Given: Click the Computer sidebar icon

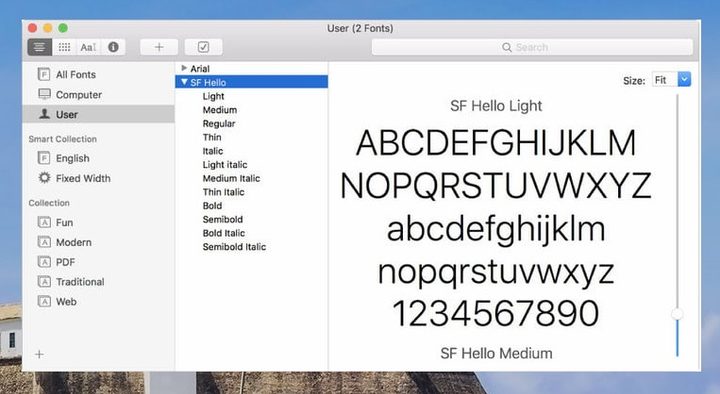Looking at the screenshot, I should coord(45,94).
